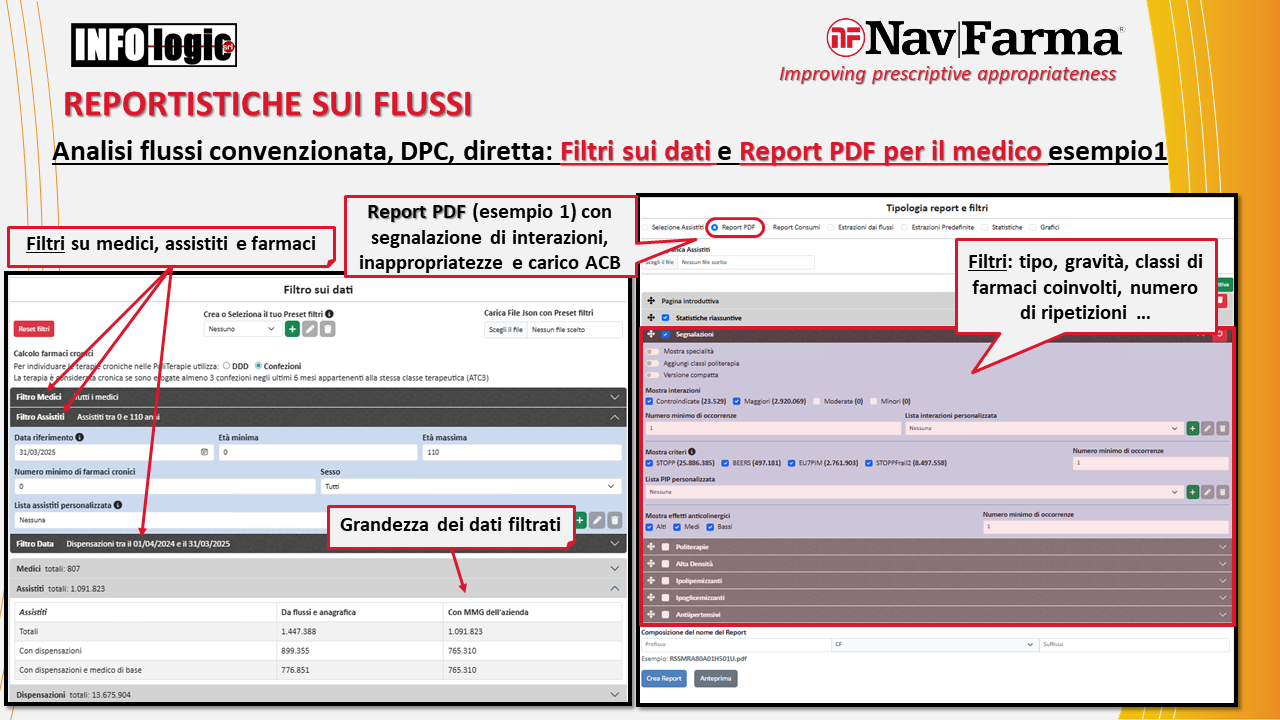
Task: Click drag handle icon of Politerapie section
Action: pos(651,547)
